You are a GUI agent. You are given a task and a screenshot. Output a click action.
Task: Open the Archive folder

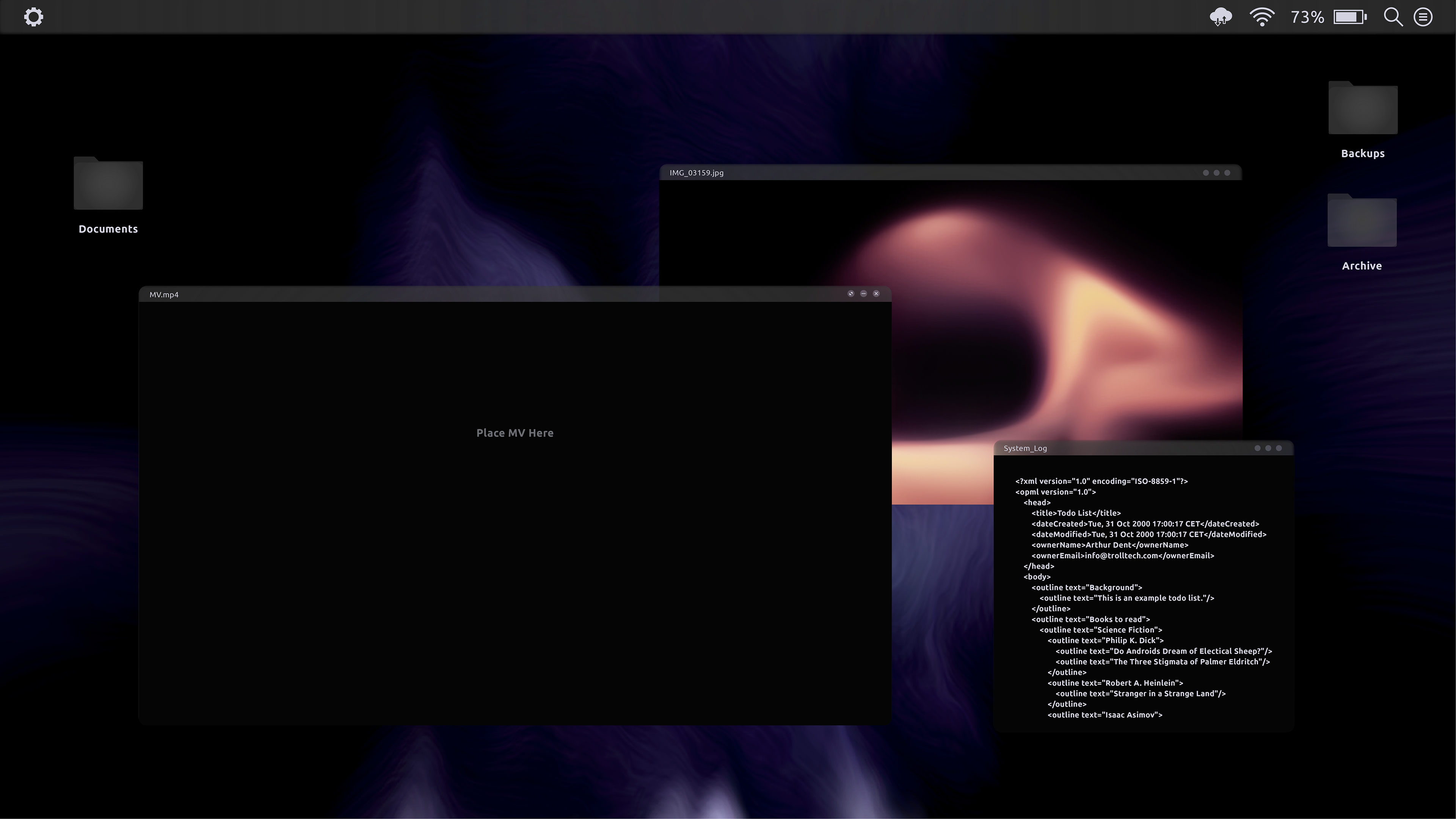coord(1362,221)
